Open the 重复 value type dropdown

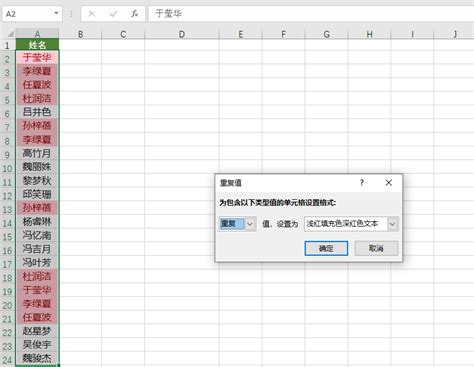250,224
